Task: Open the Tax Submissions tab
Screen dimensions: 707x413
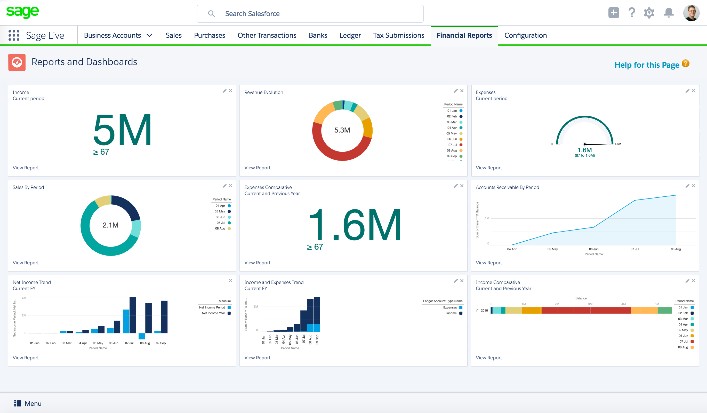Action: click(x=399, y=36)
